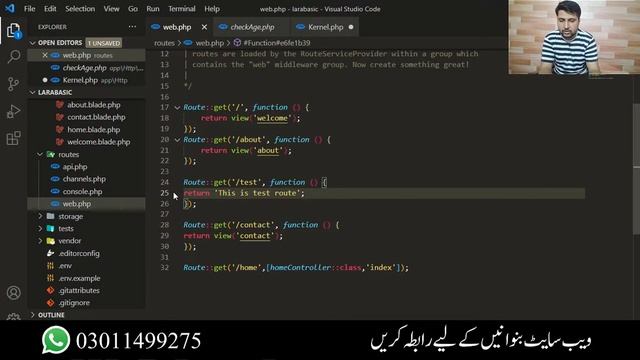
Task: Click the .env file icon
Action: [x=51, y=266]
